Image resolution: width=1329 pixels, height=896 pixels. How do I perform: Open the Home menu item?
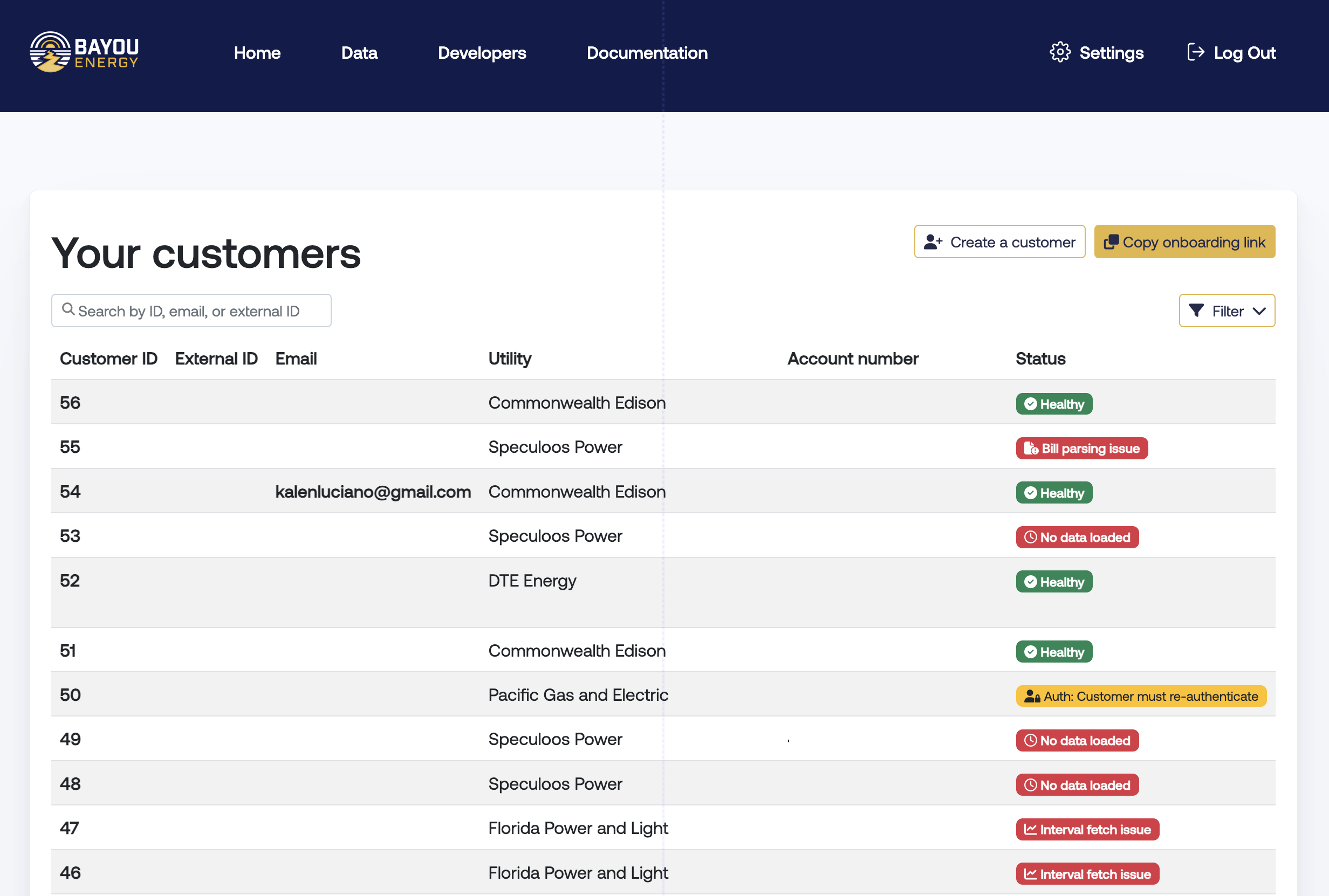point(257,53)
